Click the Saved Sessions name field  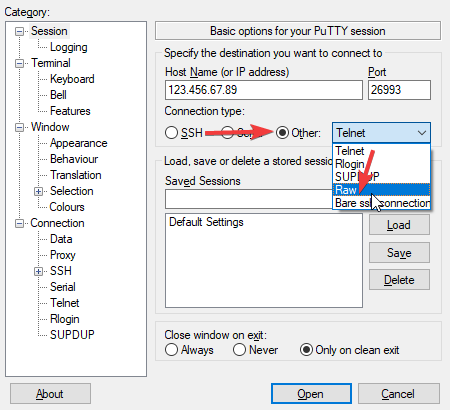[249, 199]
